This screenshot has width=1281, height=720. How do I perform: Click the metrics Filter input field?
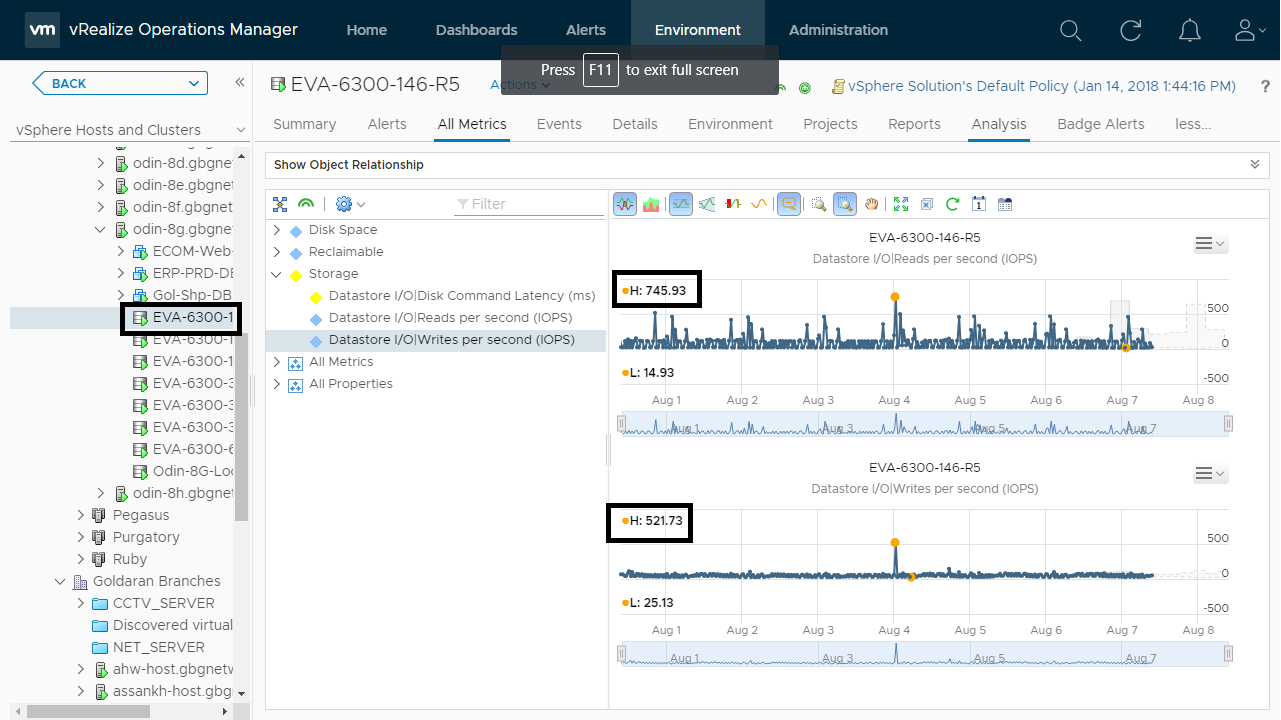pos(530,204)
